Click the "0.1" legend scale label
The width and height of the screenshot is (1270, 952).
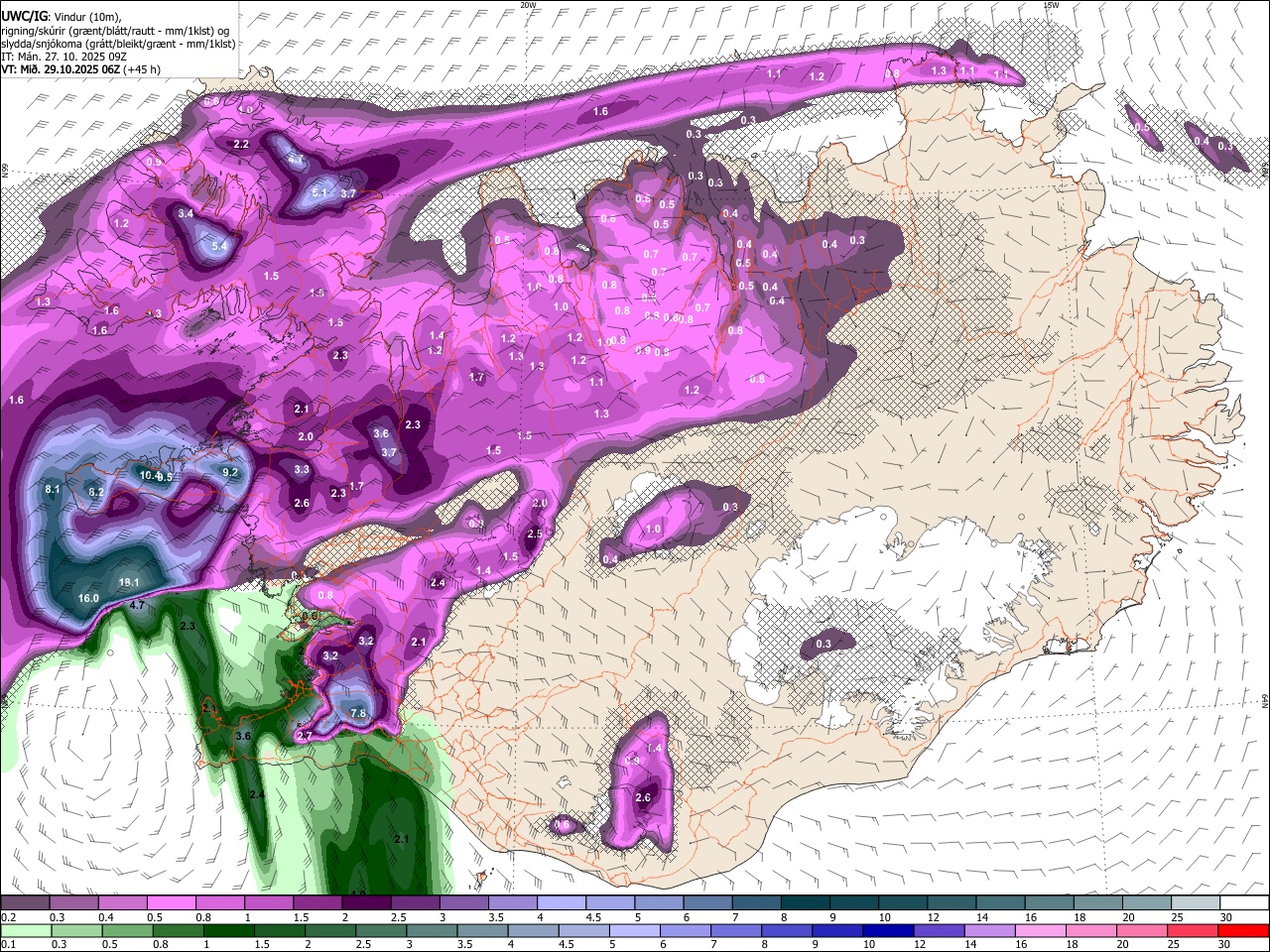pos(8,944)
